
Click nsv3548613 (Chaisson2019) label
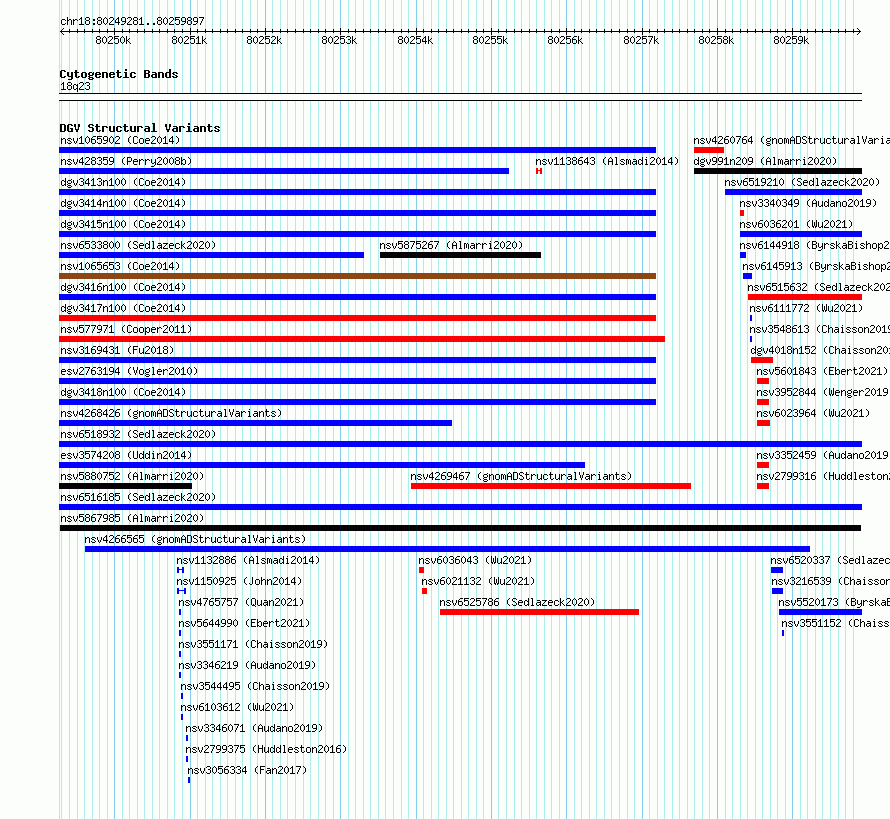[820, 329]
